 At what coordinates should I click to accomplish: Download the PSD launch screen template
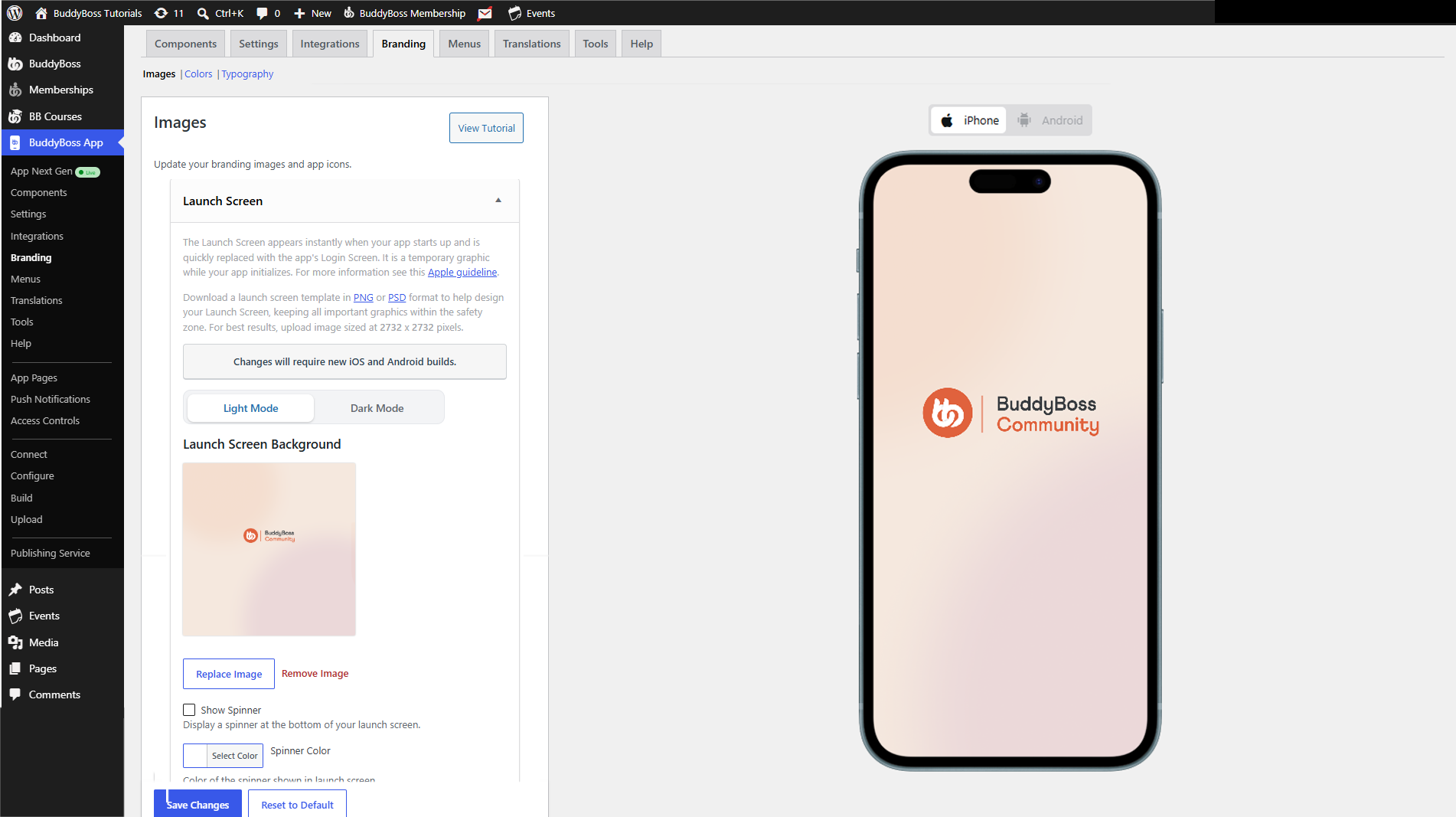[x=397, y=297]
